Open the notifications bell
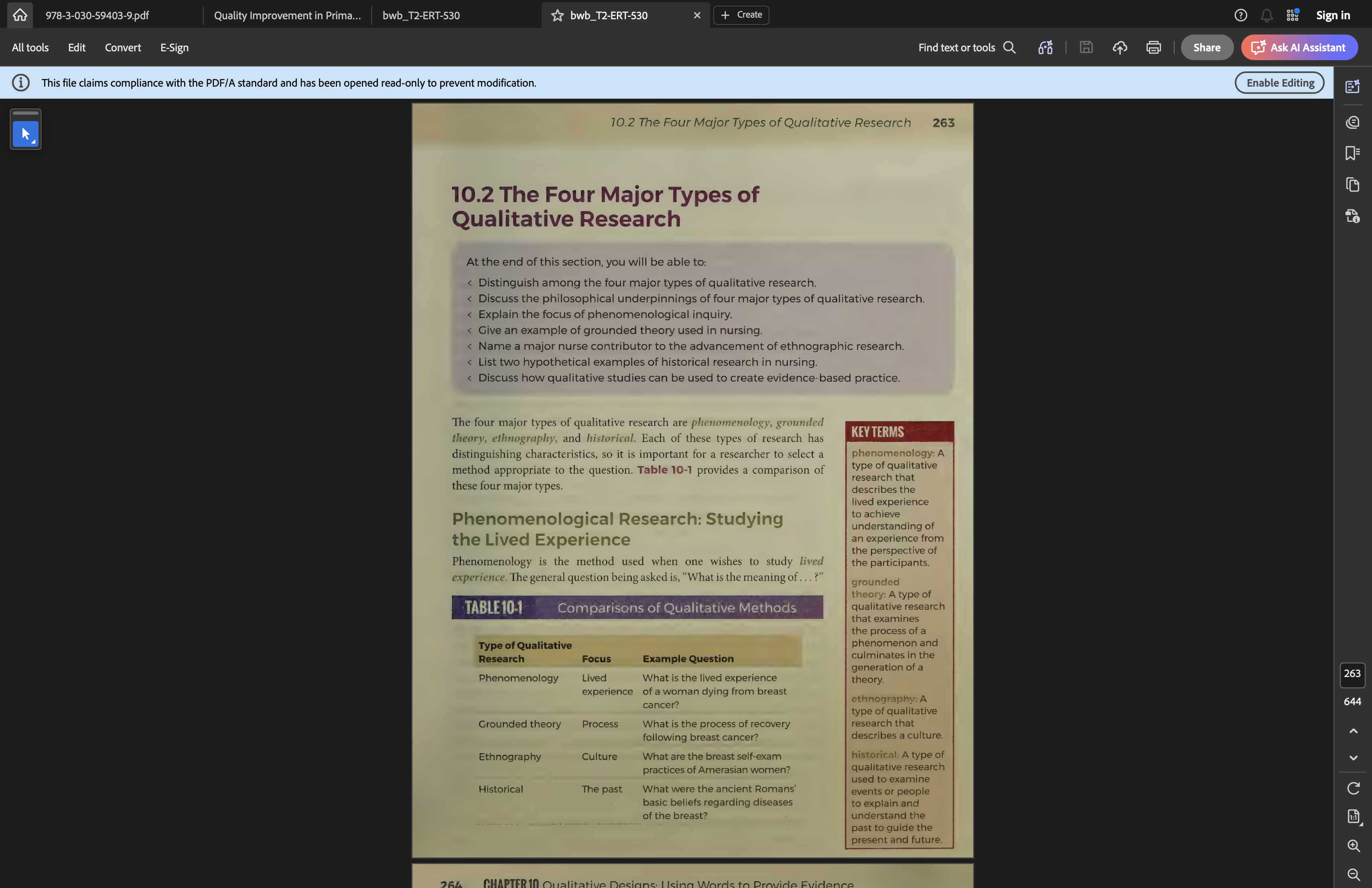The image size is (1372, 888). [1266, 15]
